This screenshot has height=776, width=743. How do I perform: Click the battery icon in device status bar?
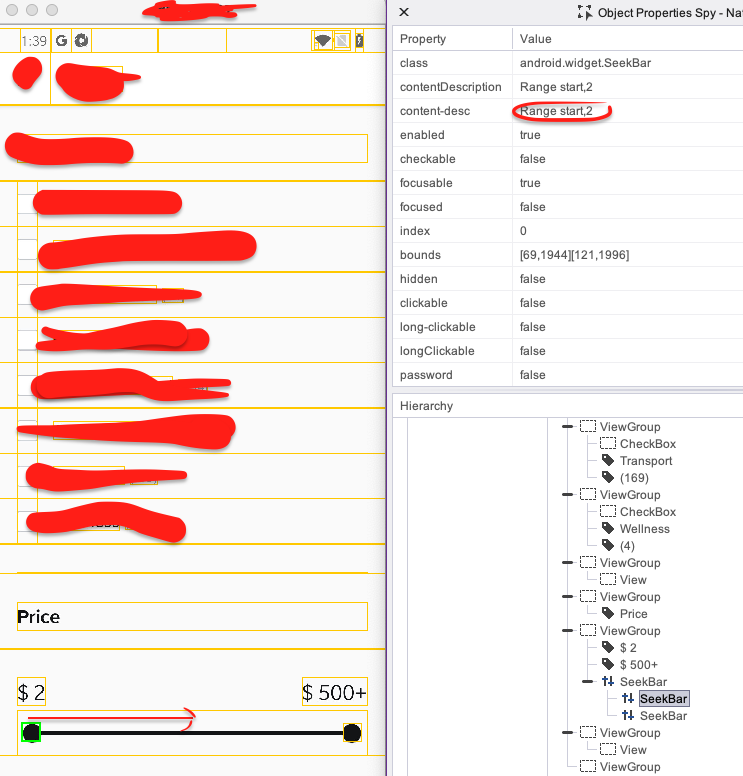pyautogui.click(x=360, y=41)
